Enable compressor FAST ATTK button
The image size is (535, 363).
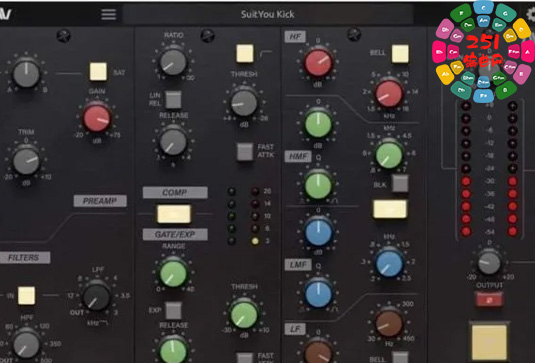245,151
